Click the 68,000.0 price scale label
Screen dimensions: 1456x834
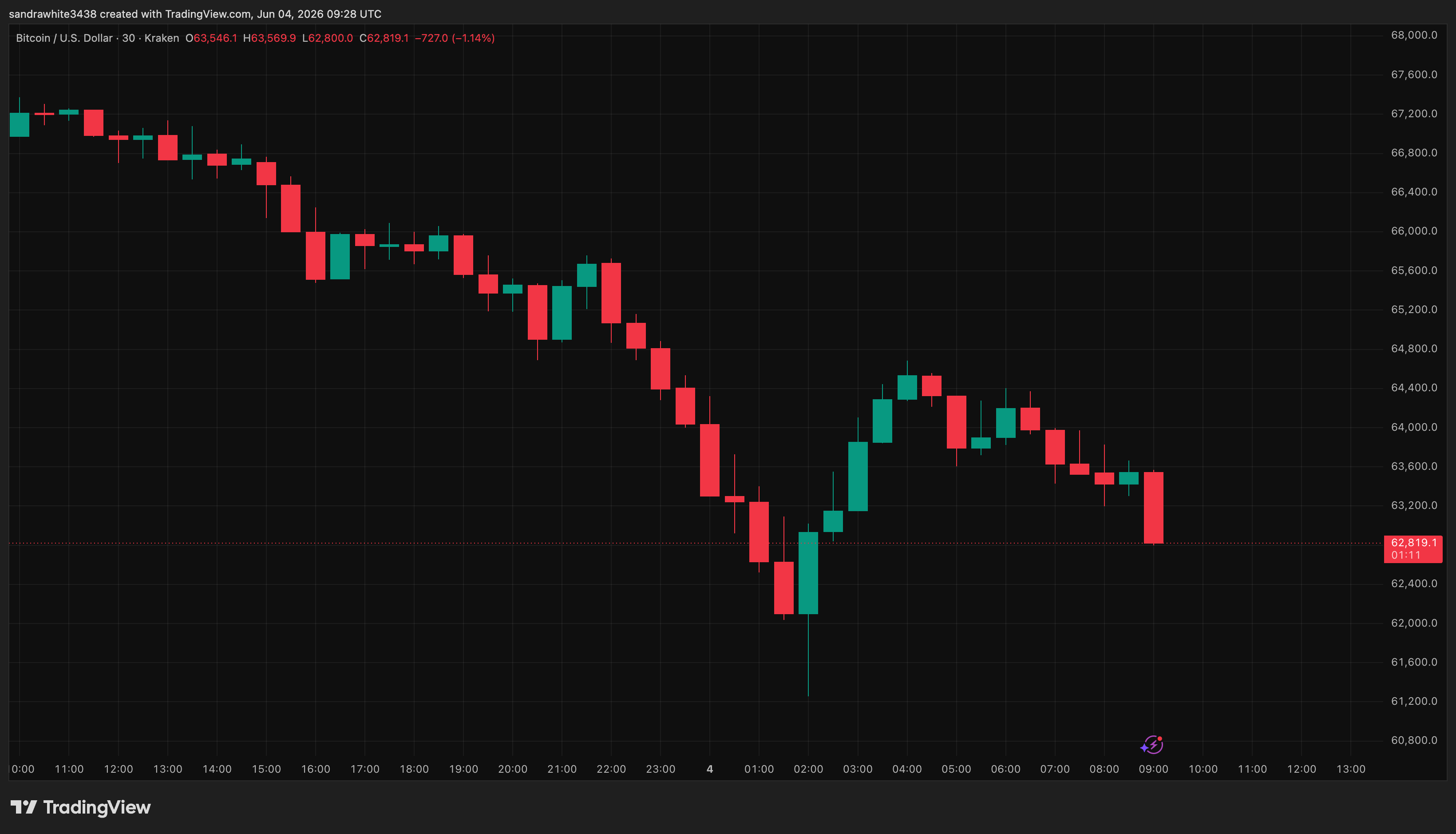click(1414, 36)
